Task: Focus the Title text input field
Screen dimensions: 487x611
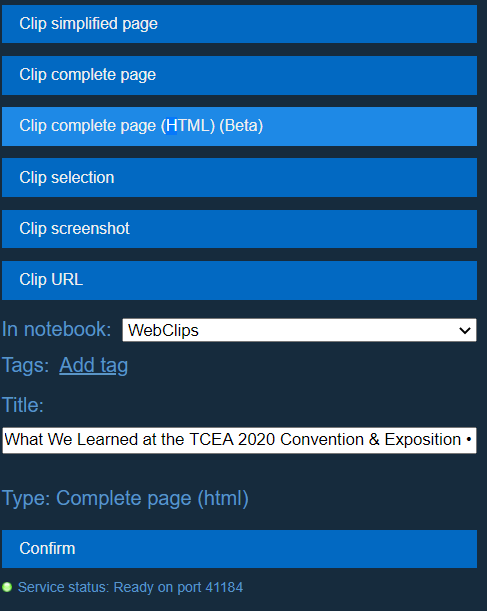Action: [239, 440]
